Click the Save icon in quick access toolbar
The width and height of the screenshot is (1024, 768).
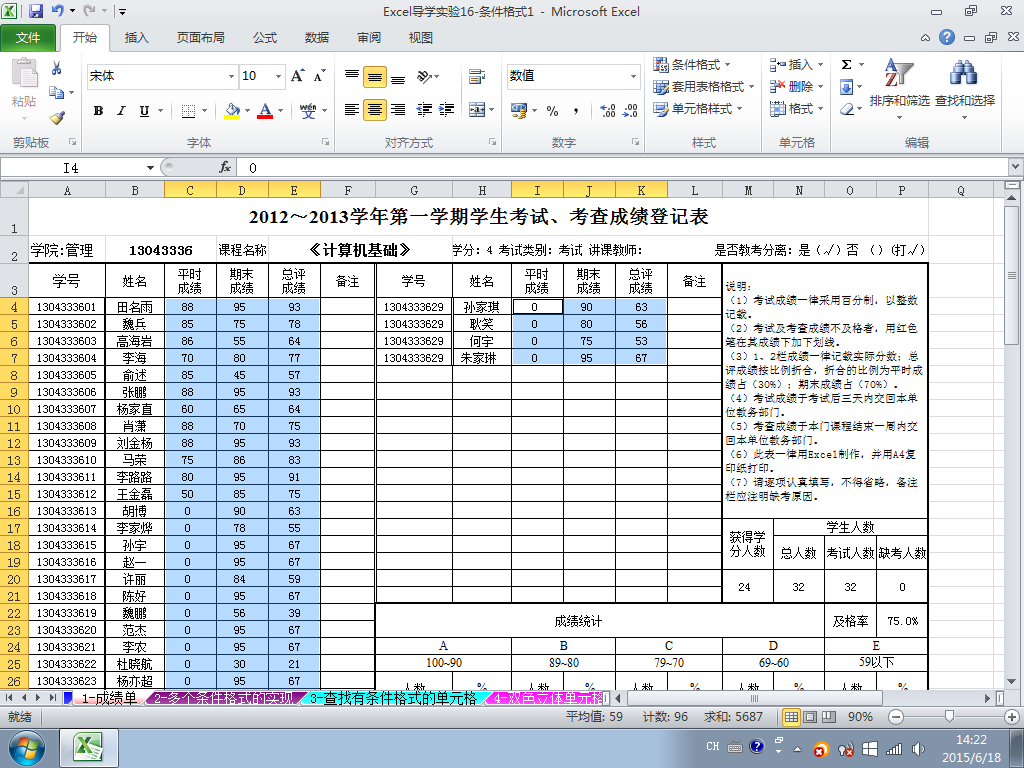pos(36,10)
